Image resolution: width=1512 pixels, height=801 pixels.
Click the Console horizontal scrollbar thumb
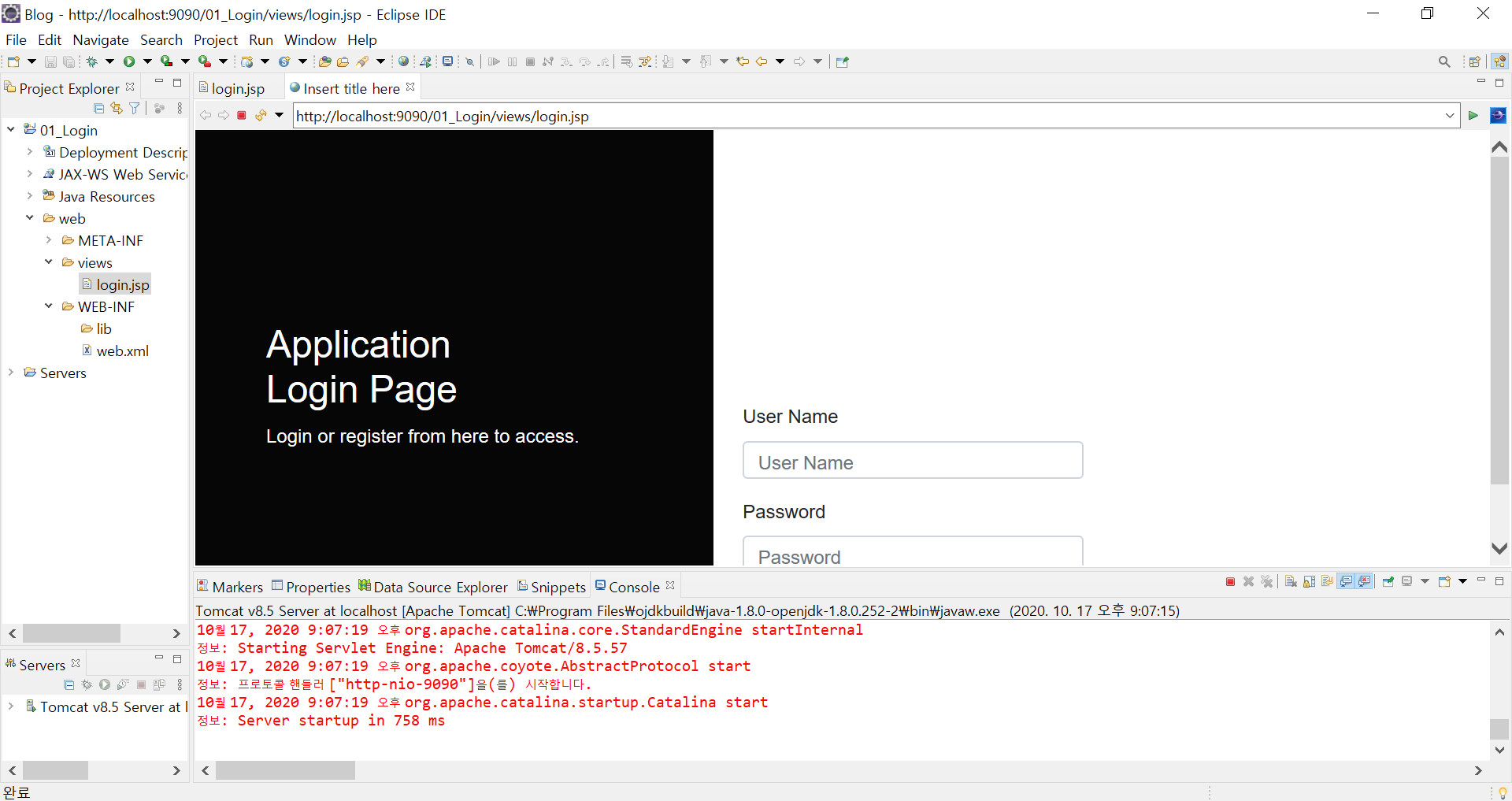(285, 770)
